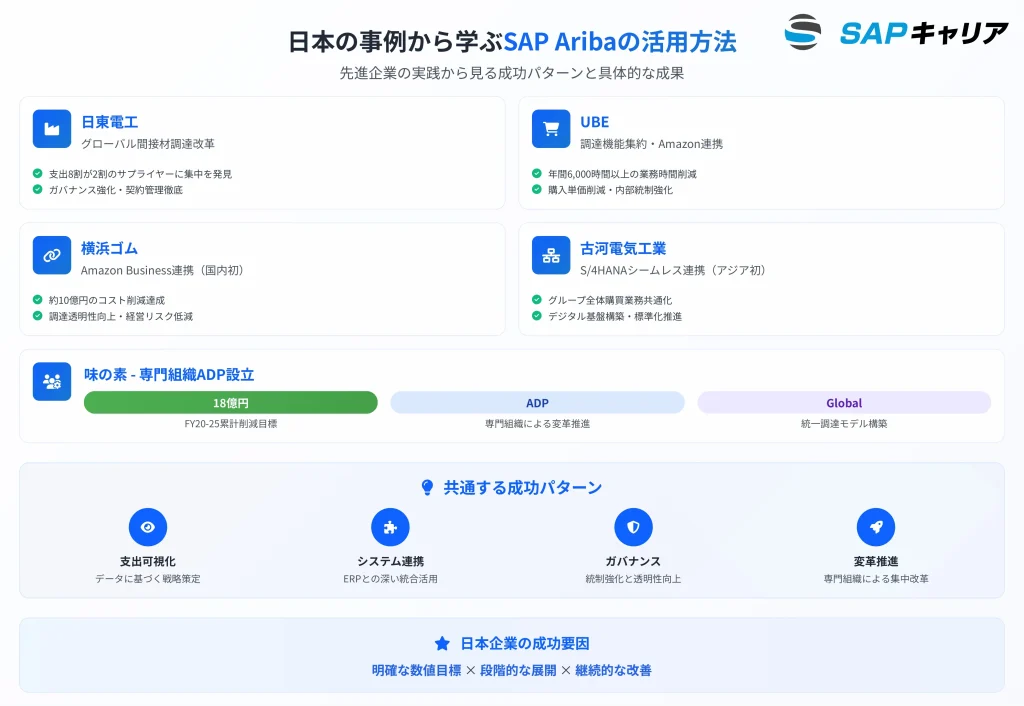This screenshot has width=1024, height=706.
Task: Click the text データに基づく戦略策定
Action: [x=148, y=579]
